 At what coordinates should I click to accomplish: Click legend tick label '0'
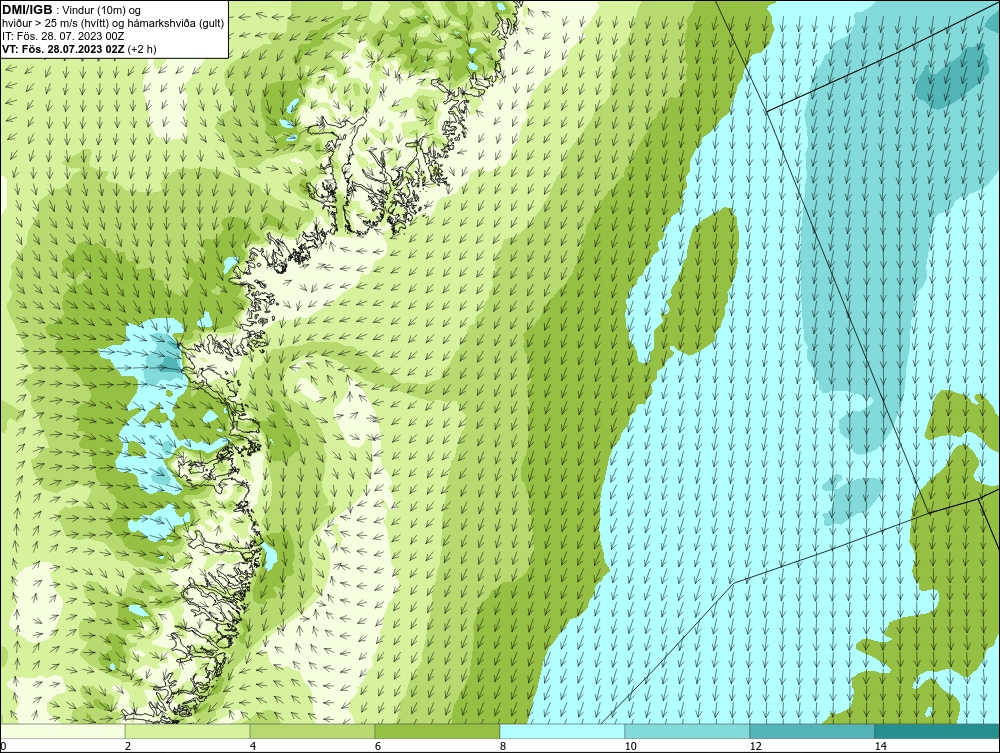3,746
